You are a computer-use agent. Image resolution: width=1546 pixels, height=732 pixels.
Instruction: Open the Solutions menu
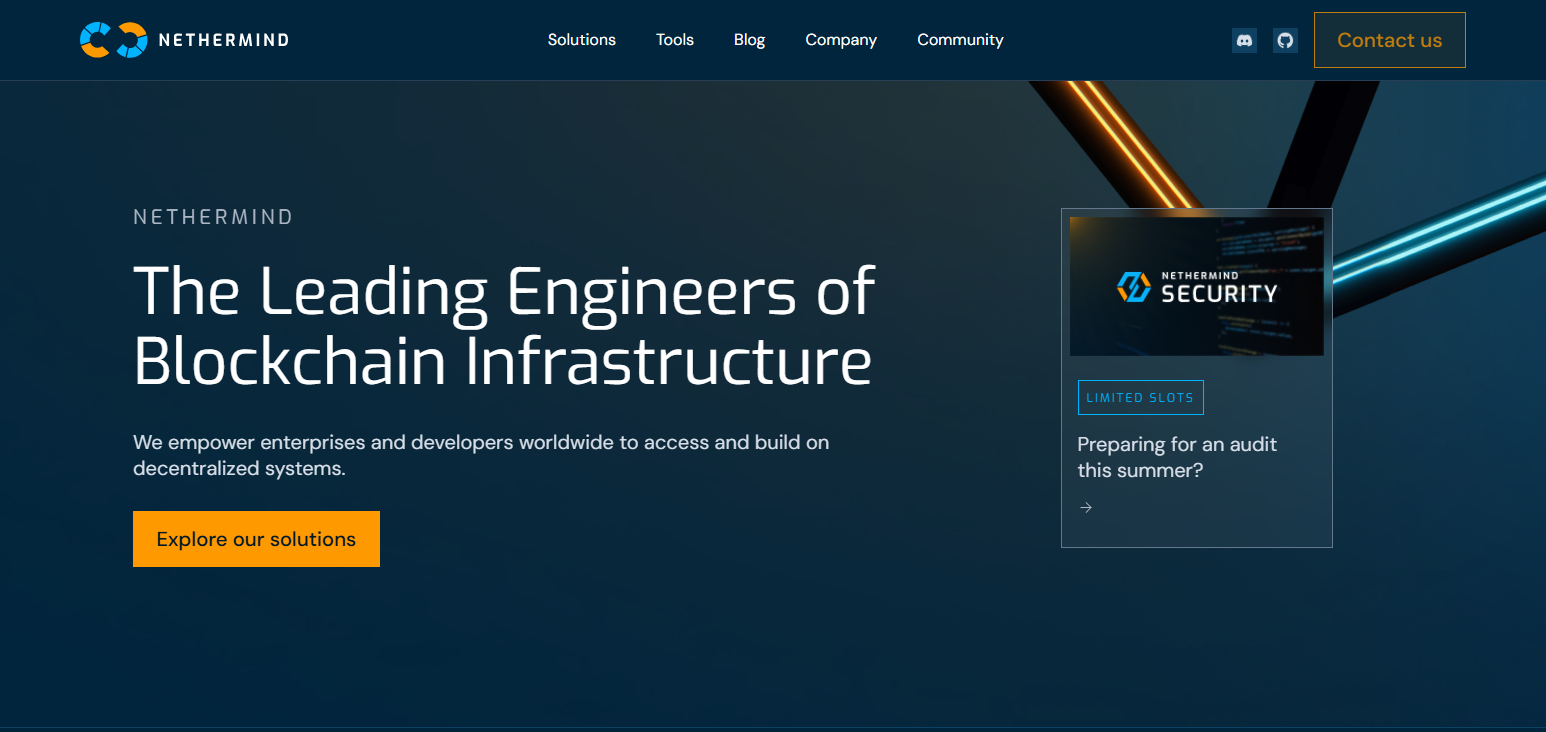pyautogui.click(x=582, y=40)
